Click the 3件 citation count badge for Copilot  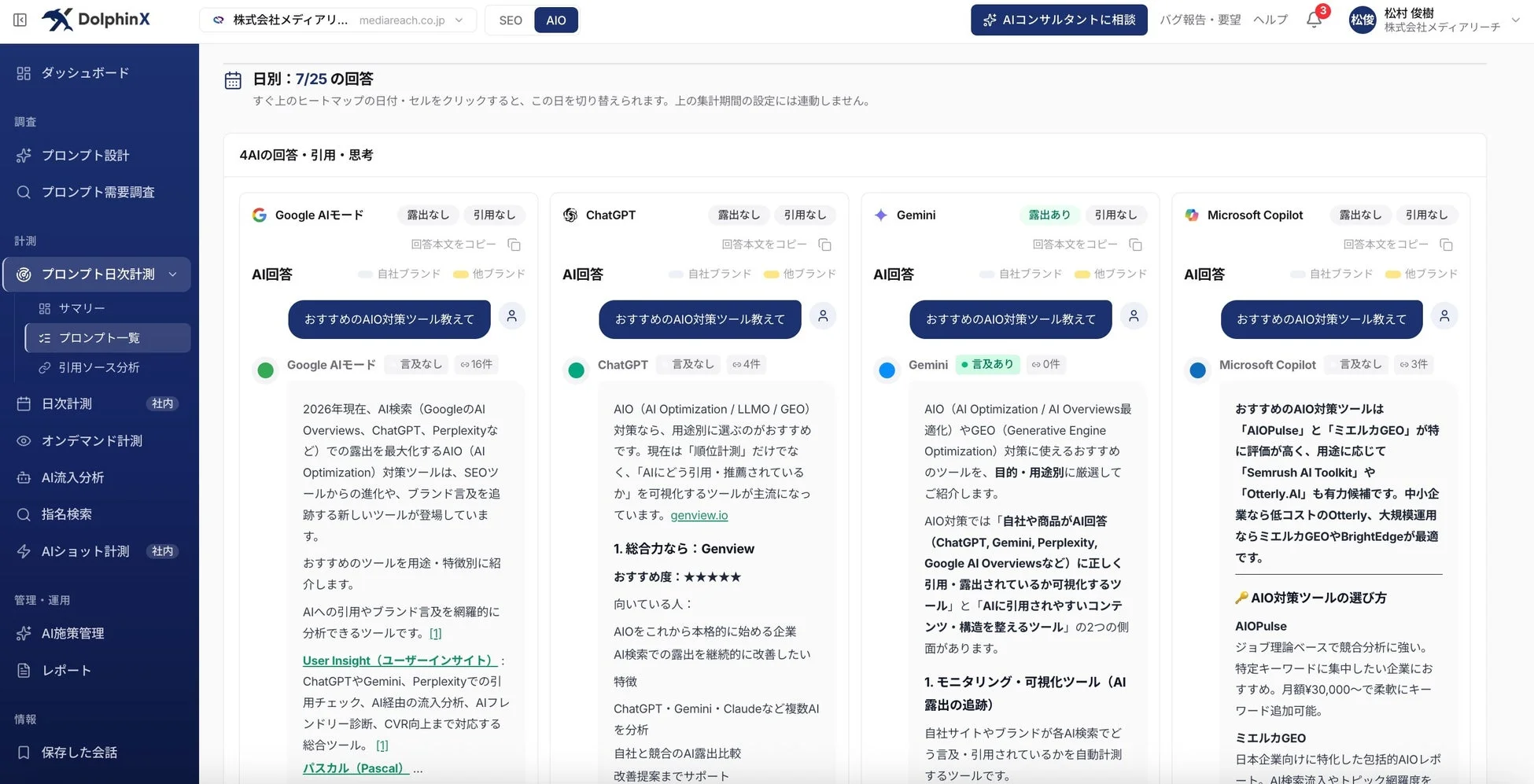1414,364
